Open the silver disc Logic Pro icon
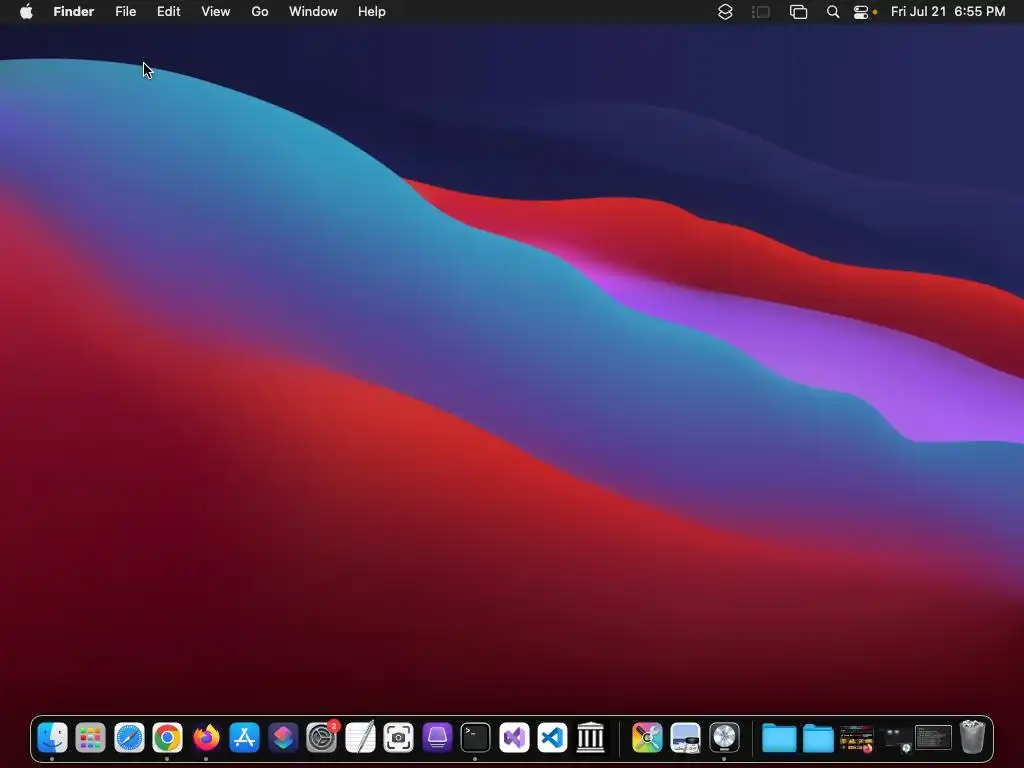The image size is (1024, 768). click(x=724, y=738)
